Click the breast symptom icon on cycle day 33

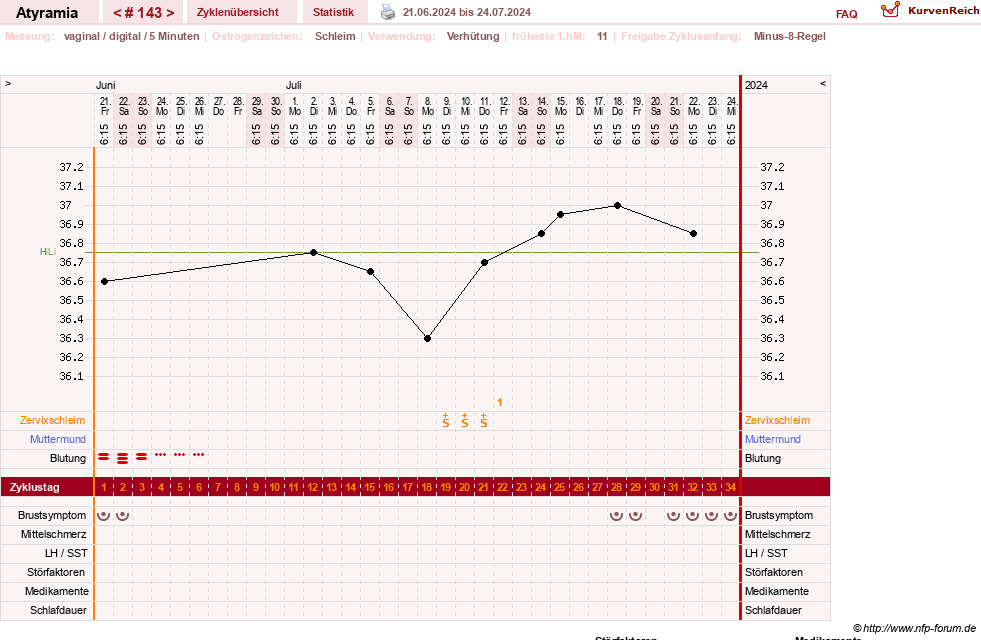711,516
